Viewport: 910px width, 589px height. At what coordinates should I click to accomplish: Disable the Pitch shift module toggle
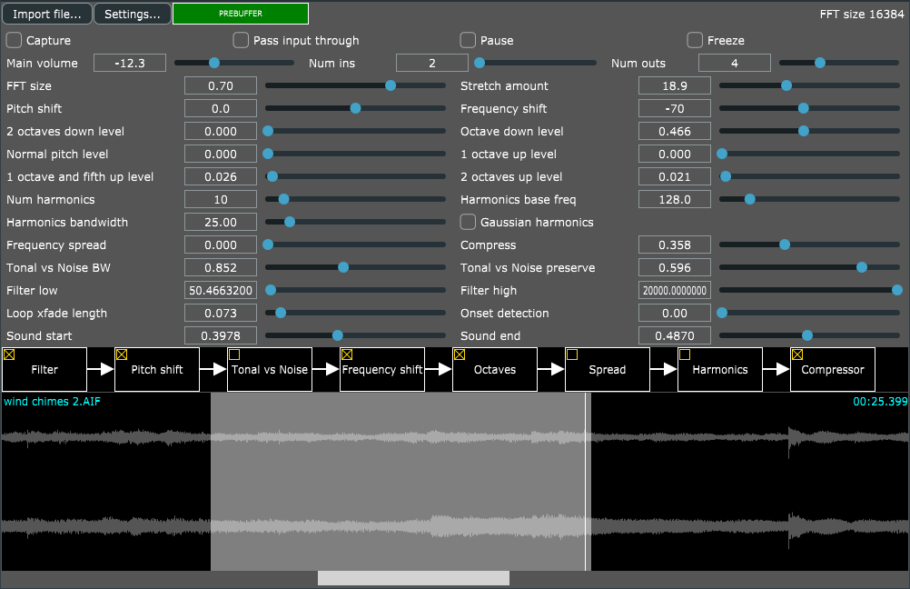[x=123, y=352]
